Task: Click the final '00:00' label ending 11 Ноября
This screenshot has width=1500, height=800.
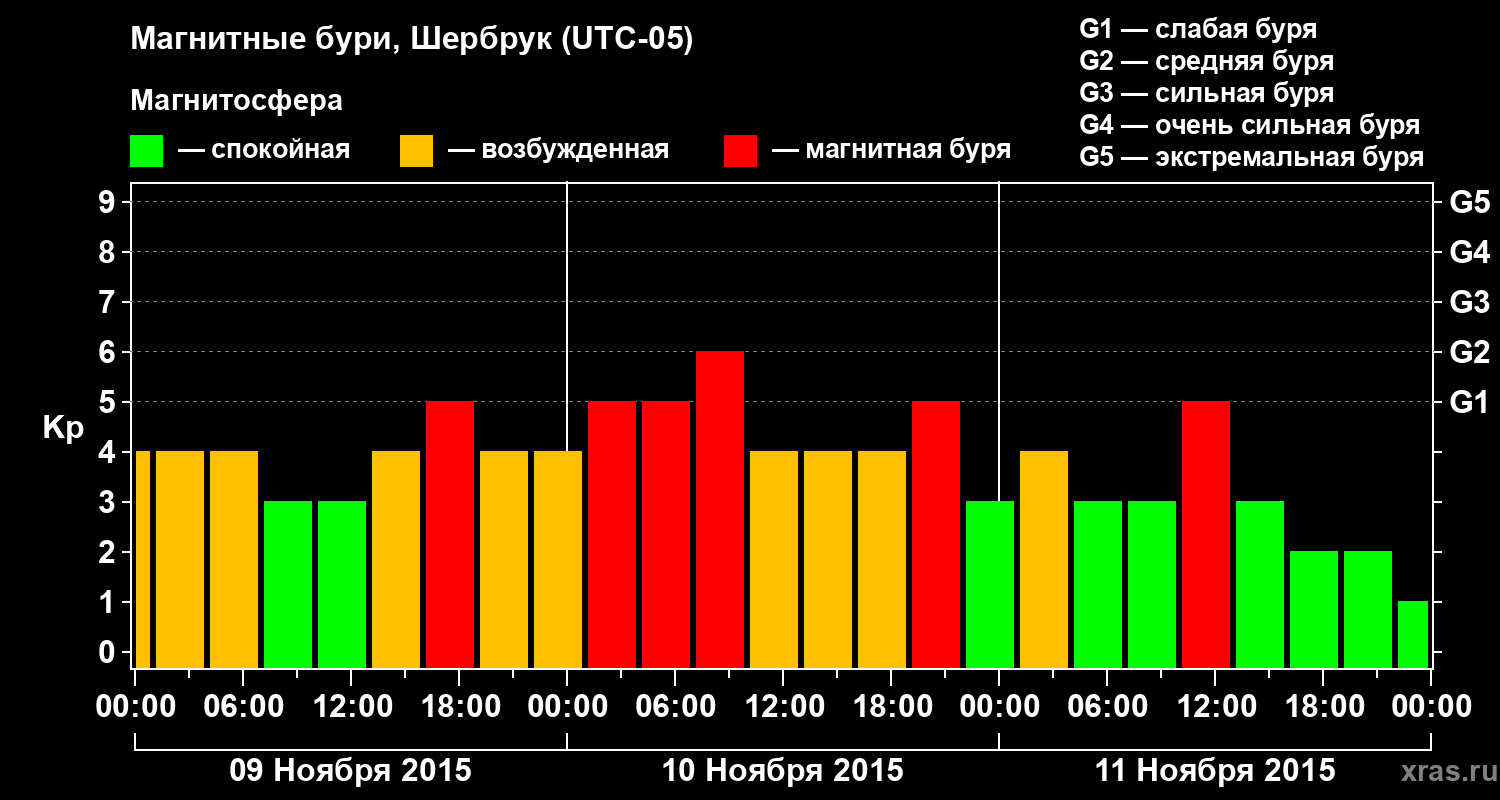Action: click(x=1431, y=706)
